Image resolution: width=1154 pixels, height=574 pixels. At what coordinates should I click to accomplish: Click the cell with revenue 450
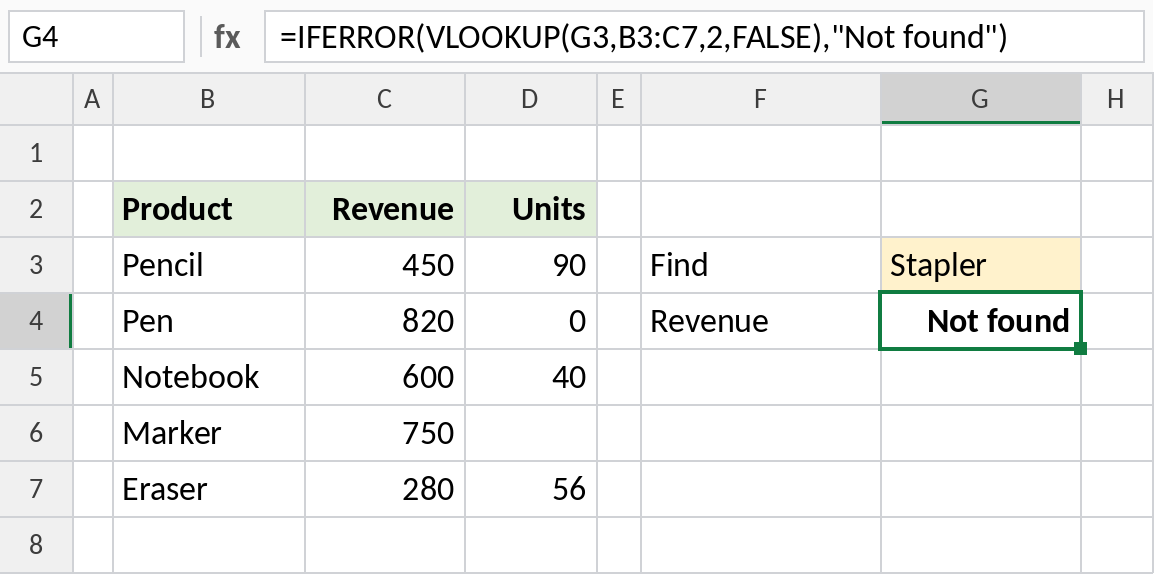click(385, 265)
